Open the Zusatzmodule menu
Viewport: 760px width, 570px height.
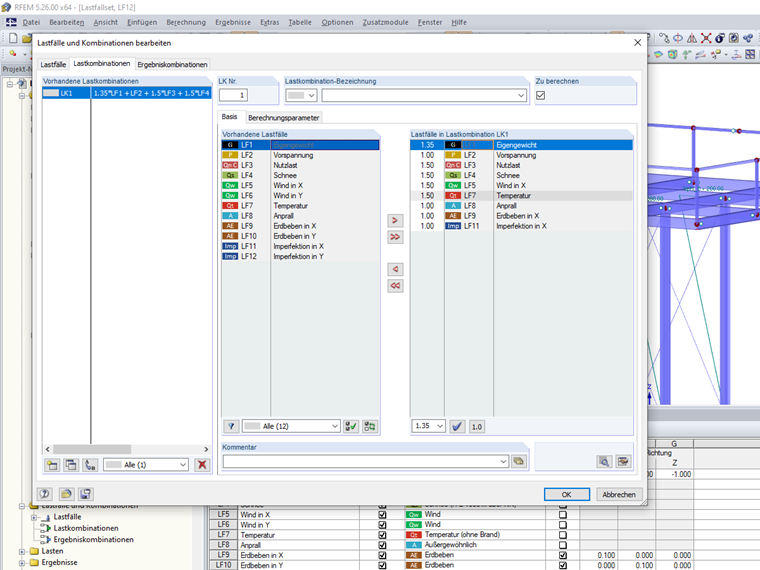385,22
